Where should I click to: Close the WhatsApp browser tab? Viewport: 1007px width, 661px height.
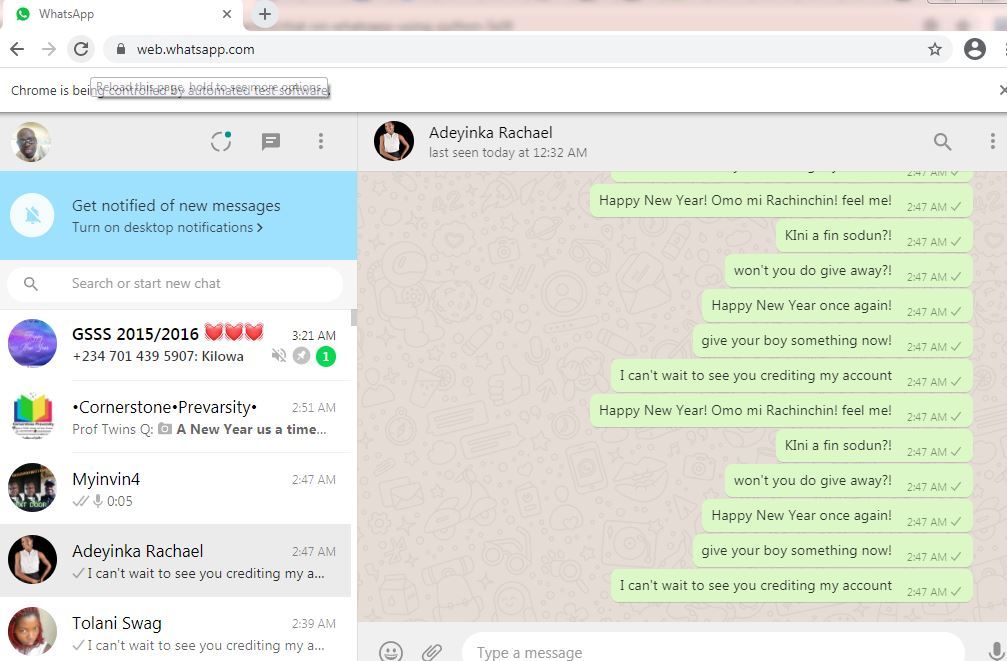coord(227,13)
